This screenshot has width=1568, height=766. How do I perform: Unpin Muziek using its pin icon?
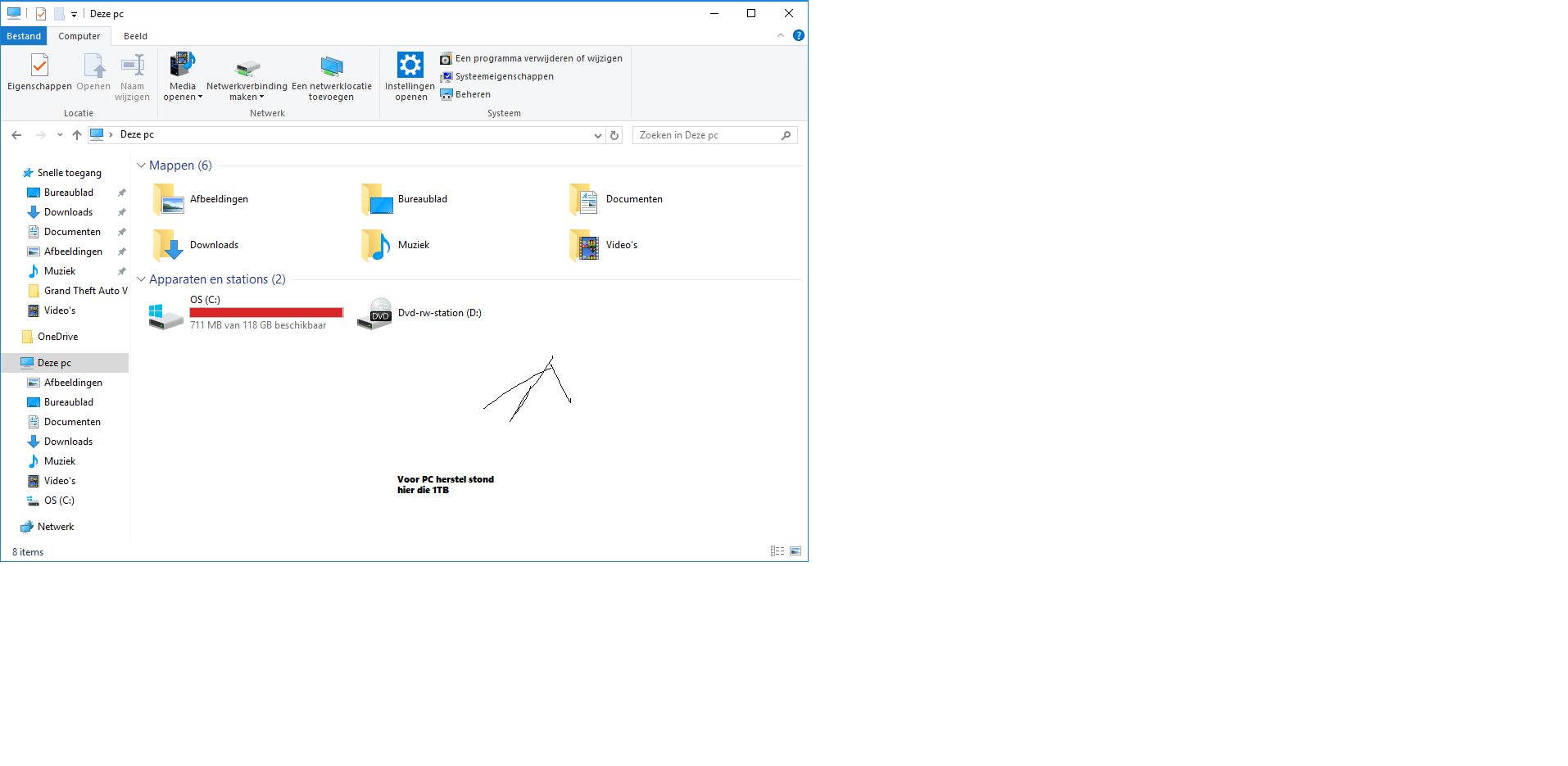pyautogui.click(x=122, y=271)
